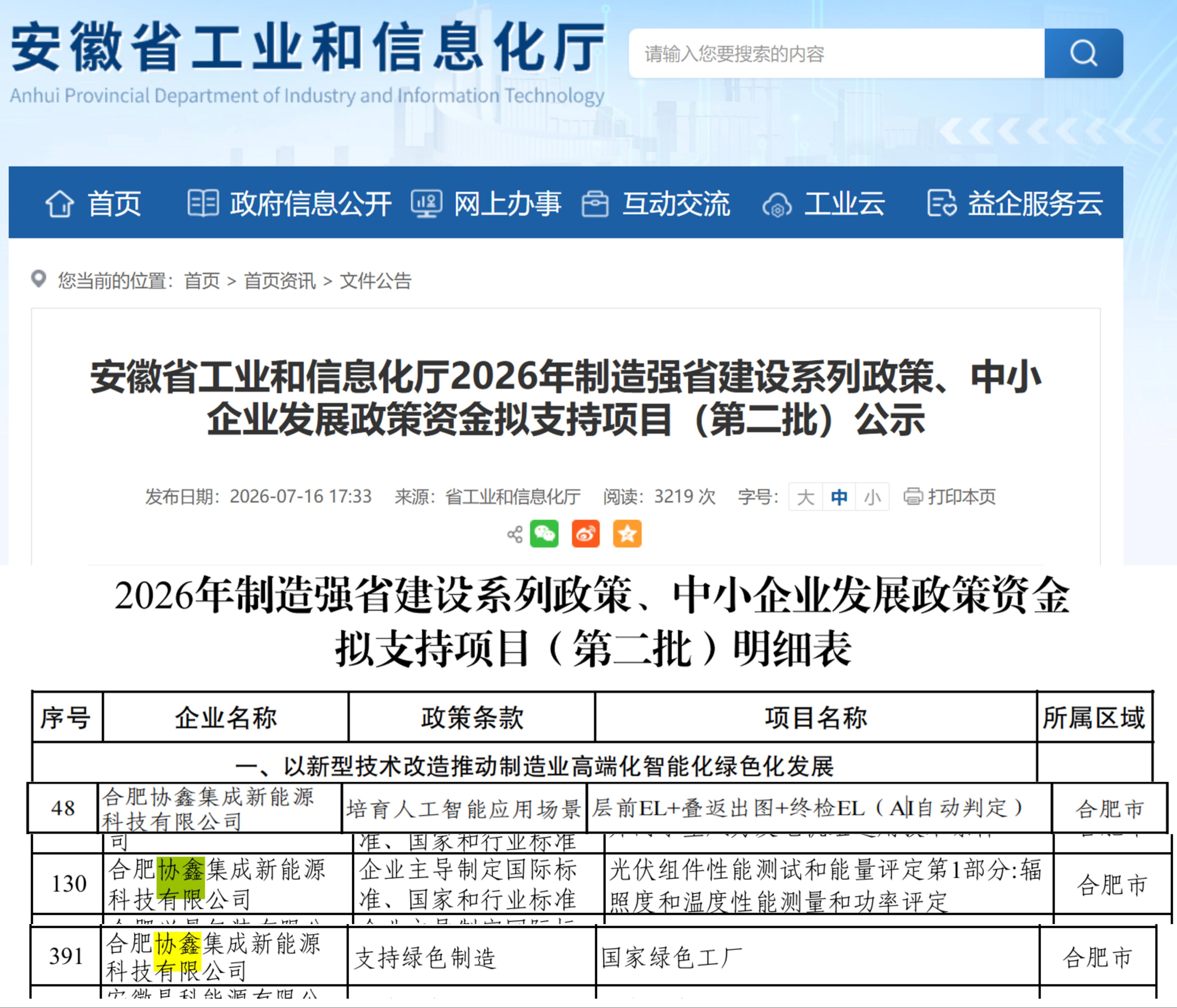Set font size to 中
1177x1008 pixels.
[x=838, y=497]
